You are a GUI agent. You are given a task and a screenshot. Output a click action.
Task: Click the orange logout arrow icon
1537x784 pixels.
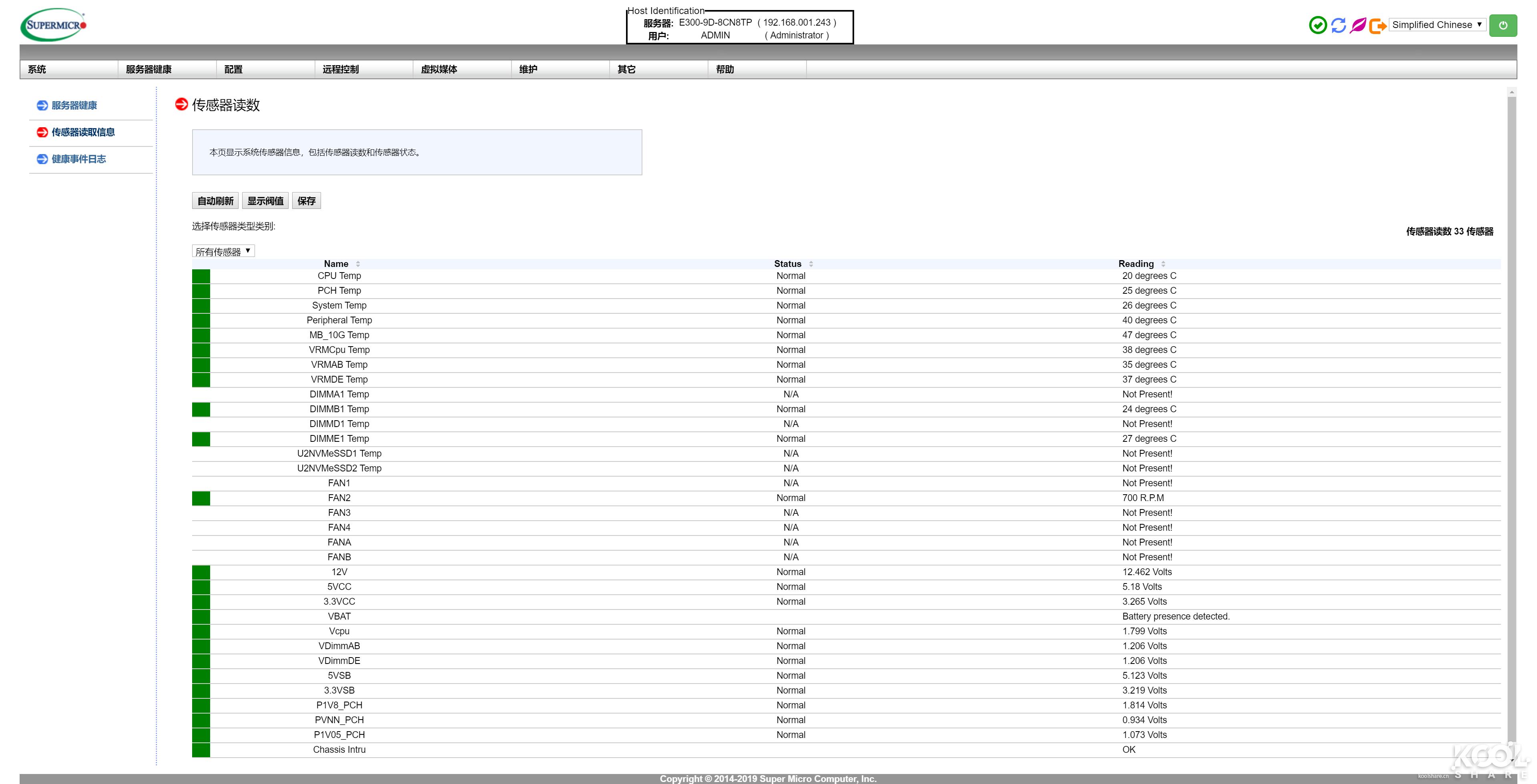1378,26
